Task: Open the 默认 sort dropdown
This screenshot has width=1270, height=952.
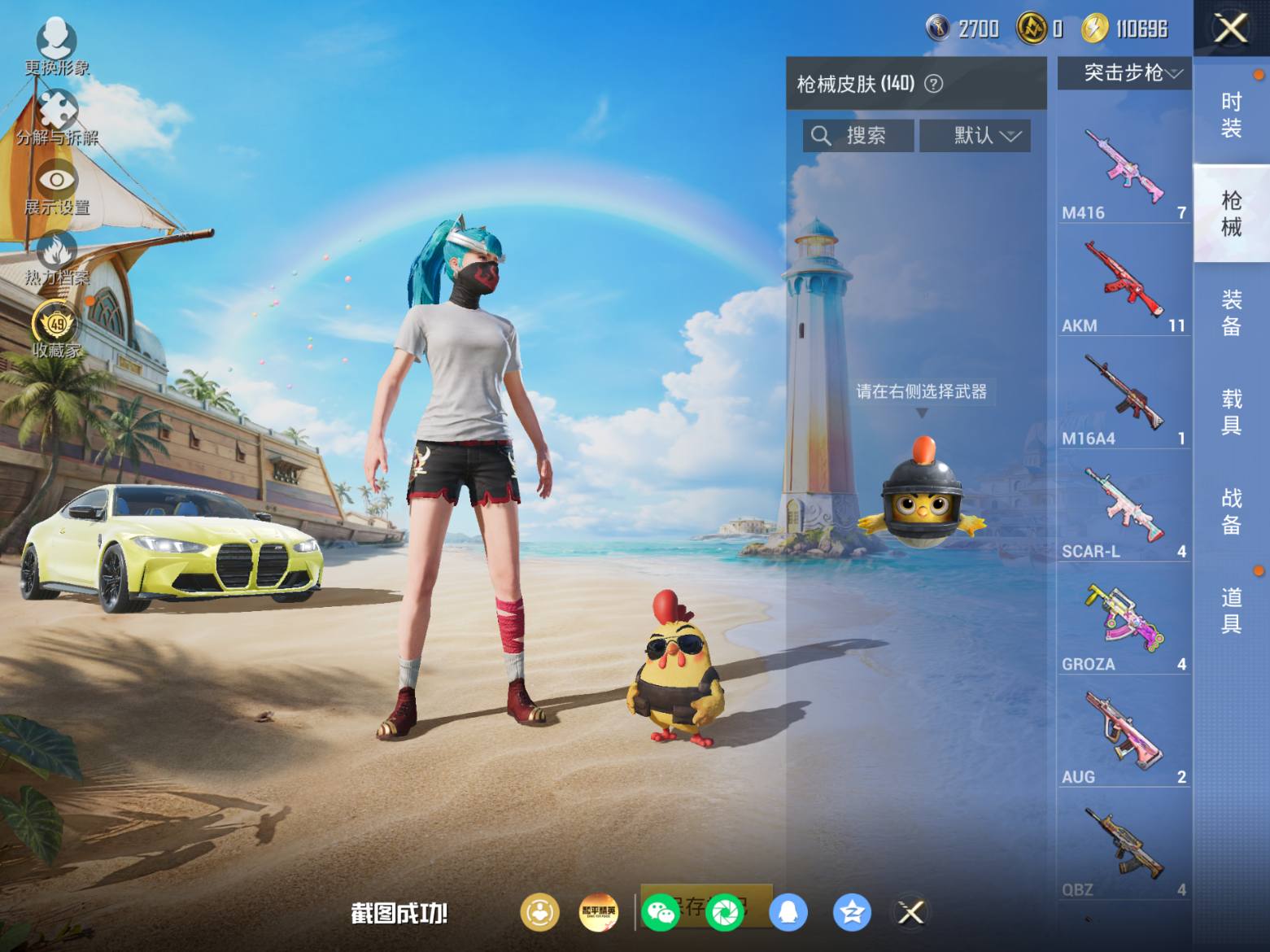Action: point(975,136)
